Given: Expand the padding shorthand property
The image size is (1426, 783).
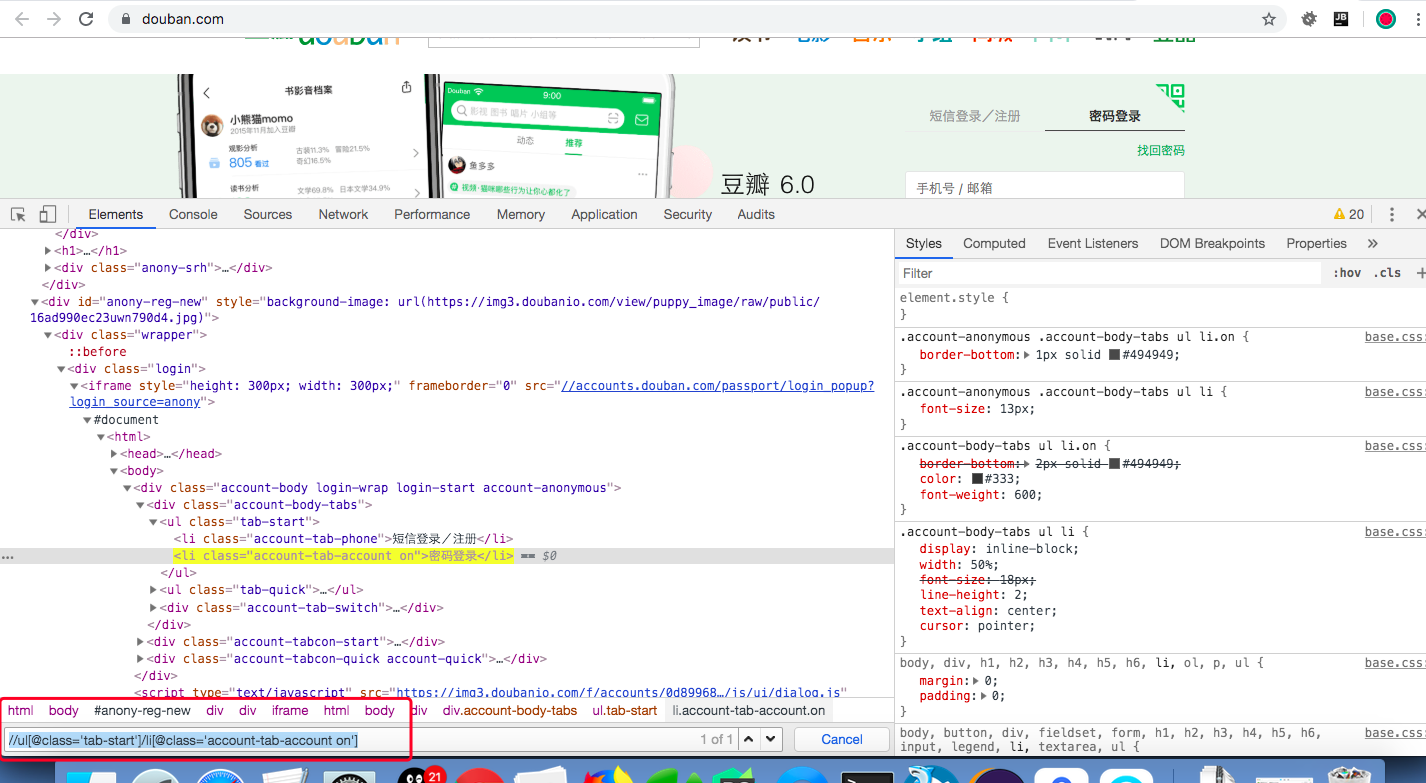Looking at the screenshot, I should click(x=985, y=696).
